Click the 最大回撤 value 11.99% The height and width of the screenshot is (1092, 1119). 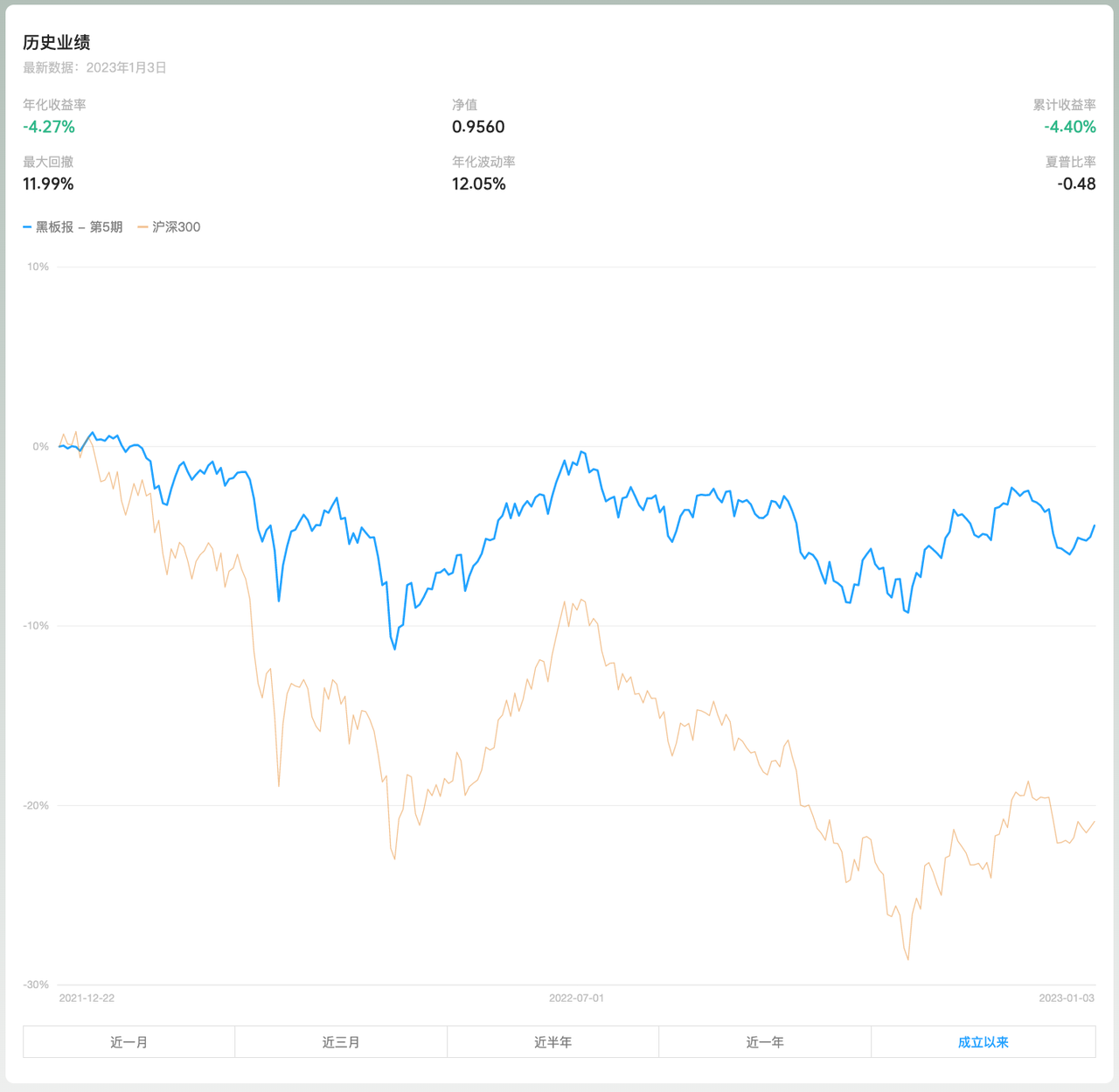pos(48,184)
